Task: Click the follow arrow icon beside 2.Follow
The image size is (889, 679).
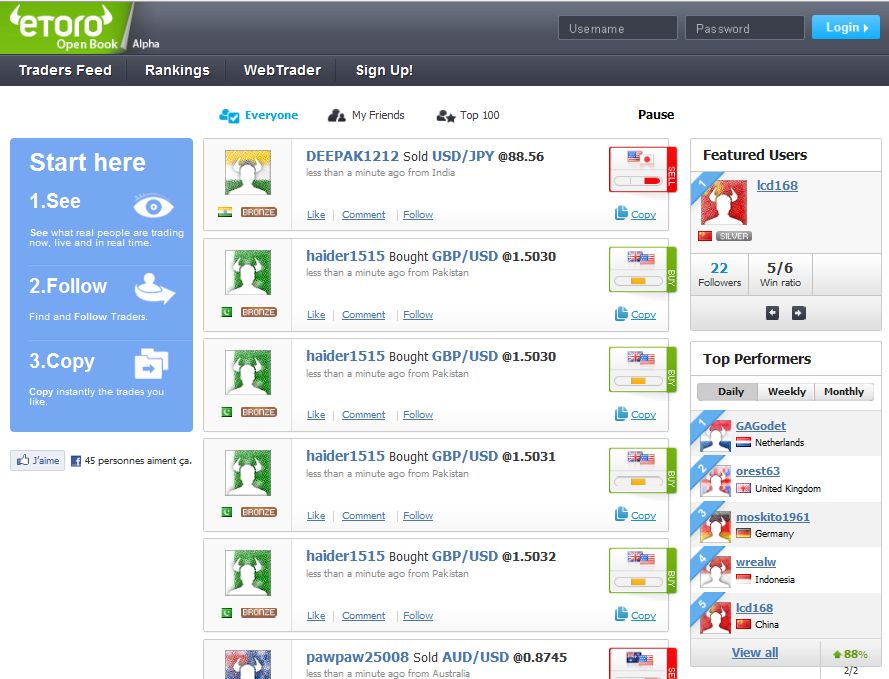Action: point(154,288)
